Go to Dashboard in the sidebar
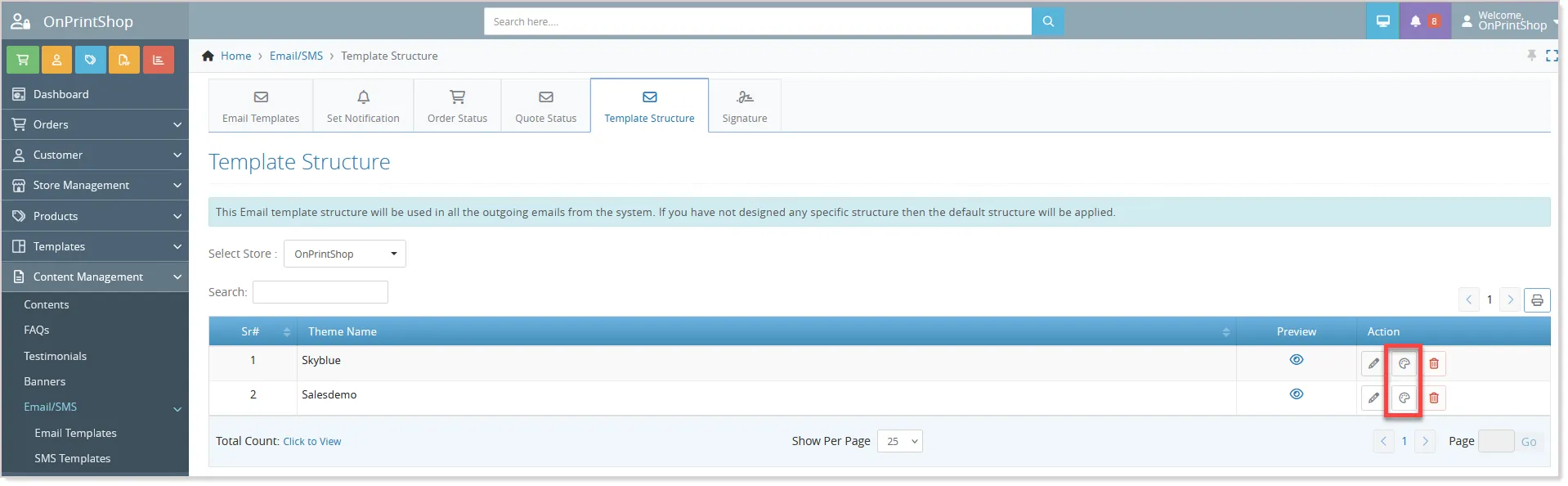Viewport: 1568px width, 486px height. [x=95, y=94]
